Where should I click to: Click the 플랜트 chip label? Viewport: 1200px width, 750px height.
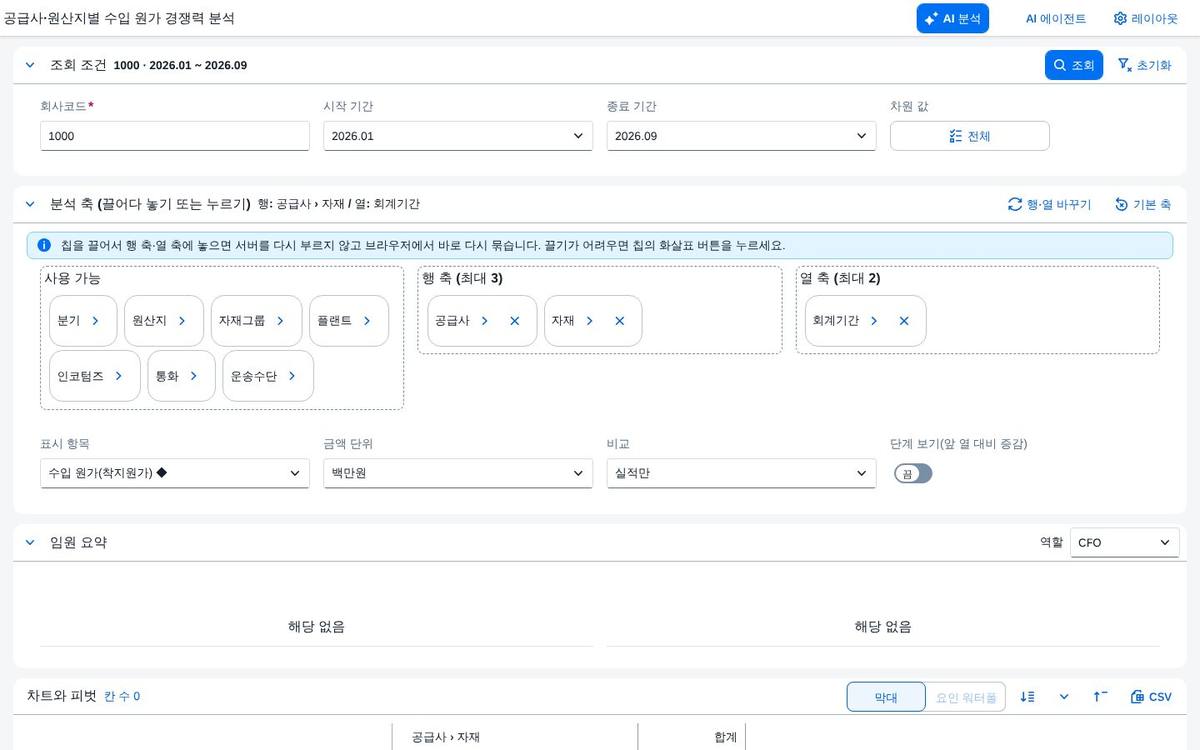(334, 321)
